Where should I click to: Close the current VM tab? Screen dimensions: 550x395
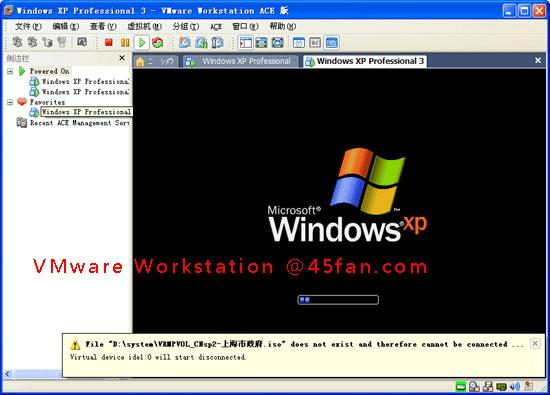click(538, 60)
